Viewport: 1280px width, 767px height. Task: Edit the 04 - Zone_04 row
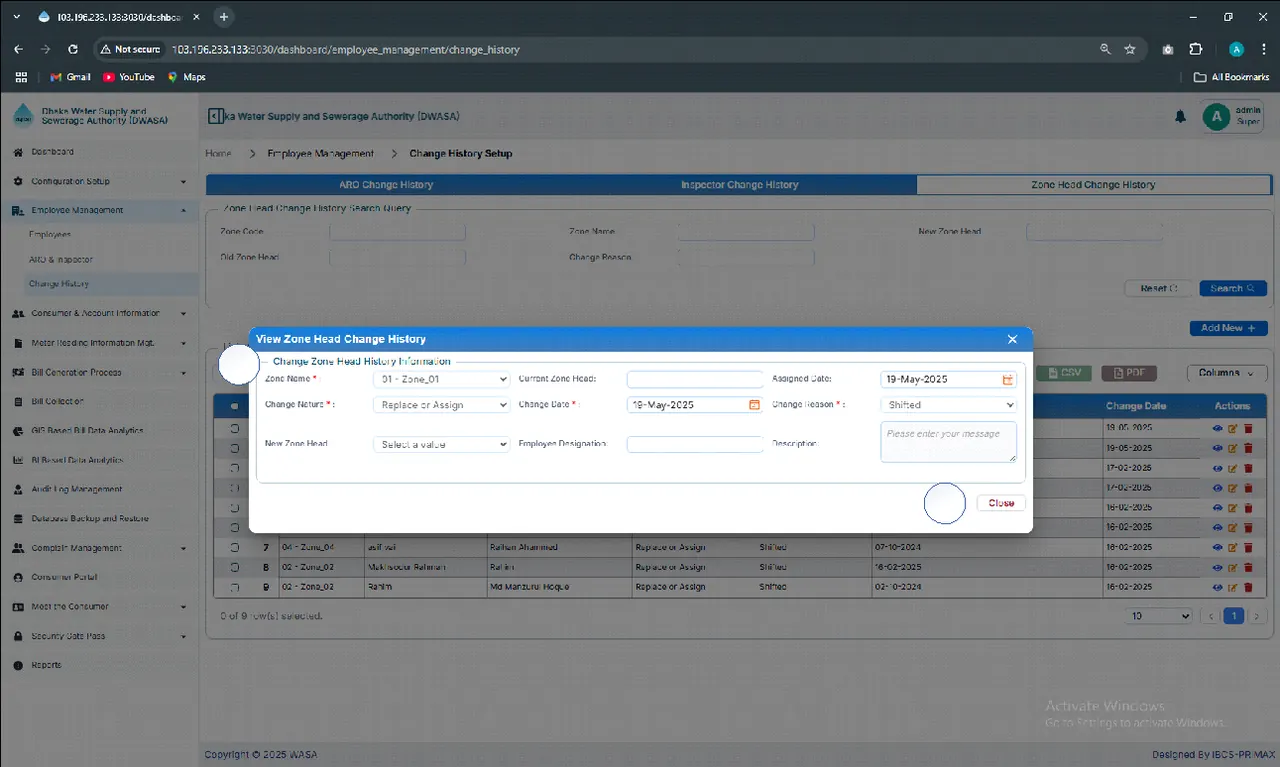[x=1232, y=548]
